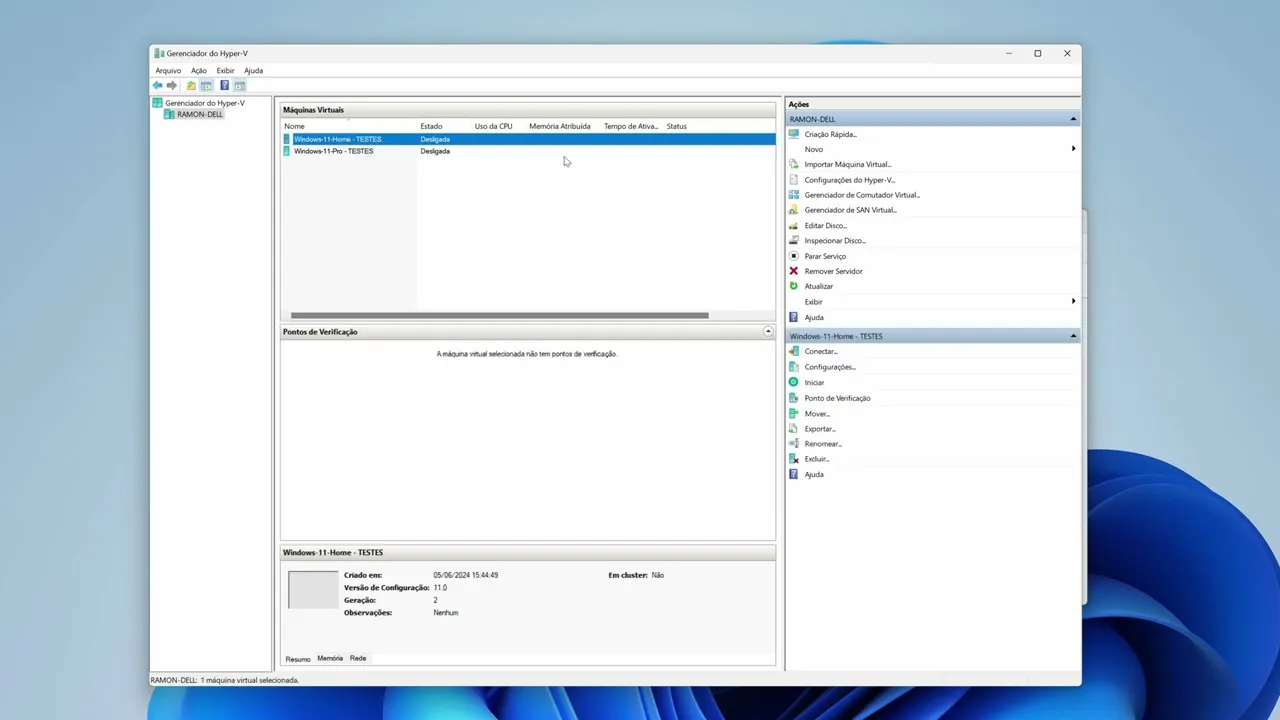Image resolution: width=1280 pixels, height=720 pixels.
Task: Open the Exibir menu in menu bar
Action: tap(226, 71)
